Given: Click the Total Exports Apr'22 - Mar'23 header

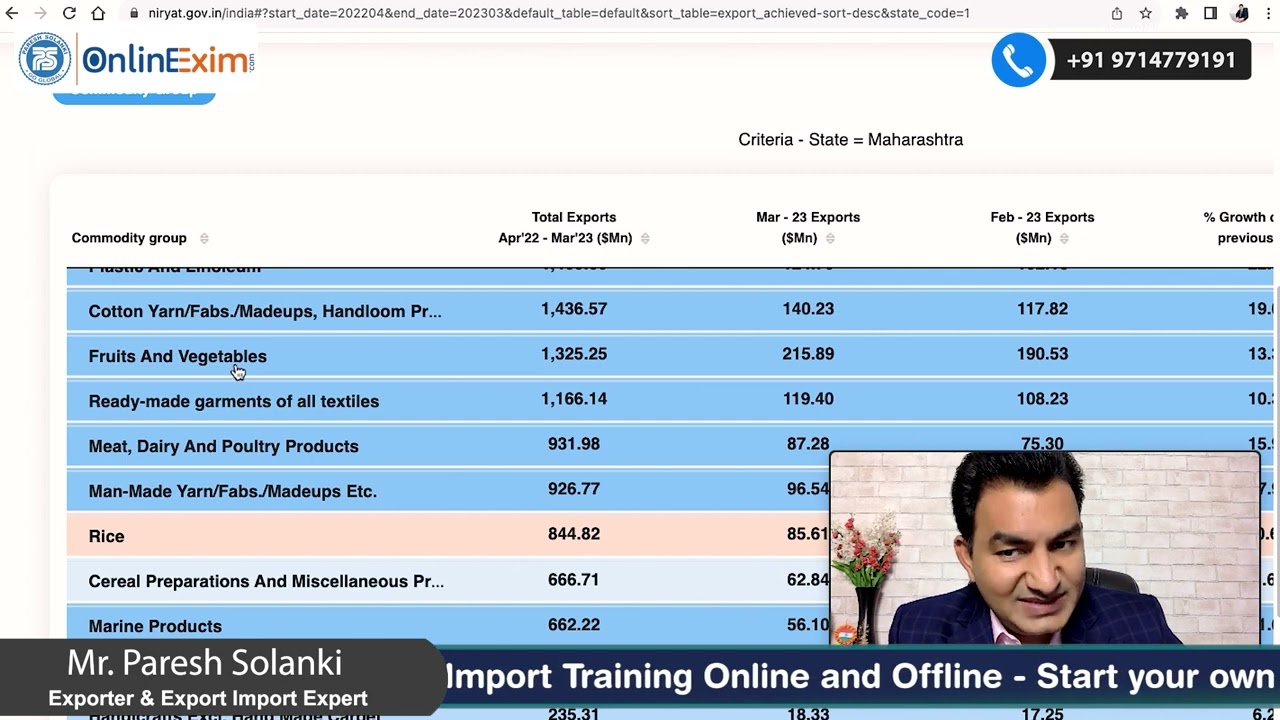Looking at the screenshot, I should pyautogui.click(x=566, y=227).
